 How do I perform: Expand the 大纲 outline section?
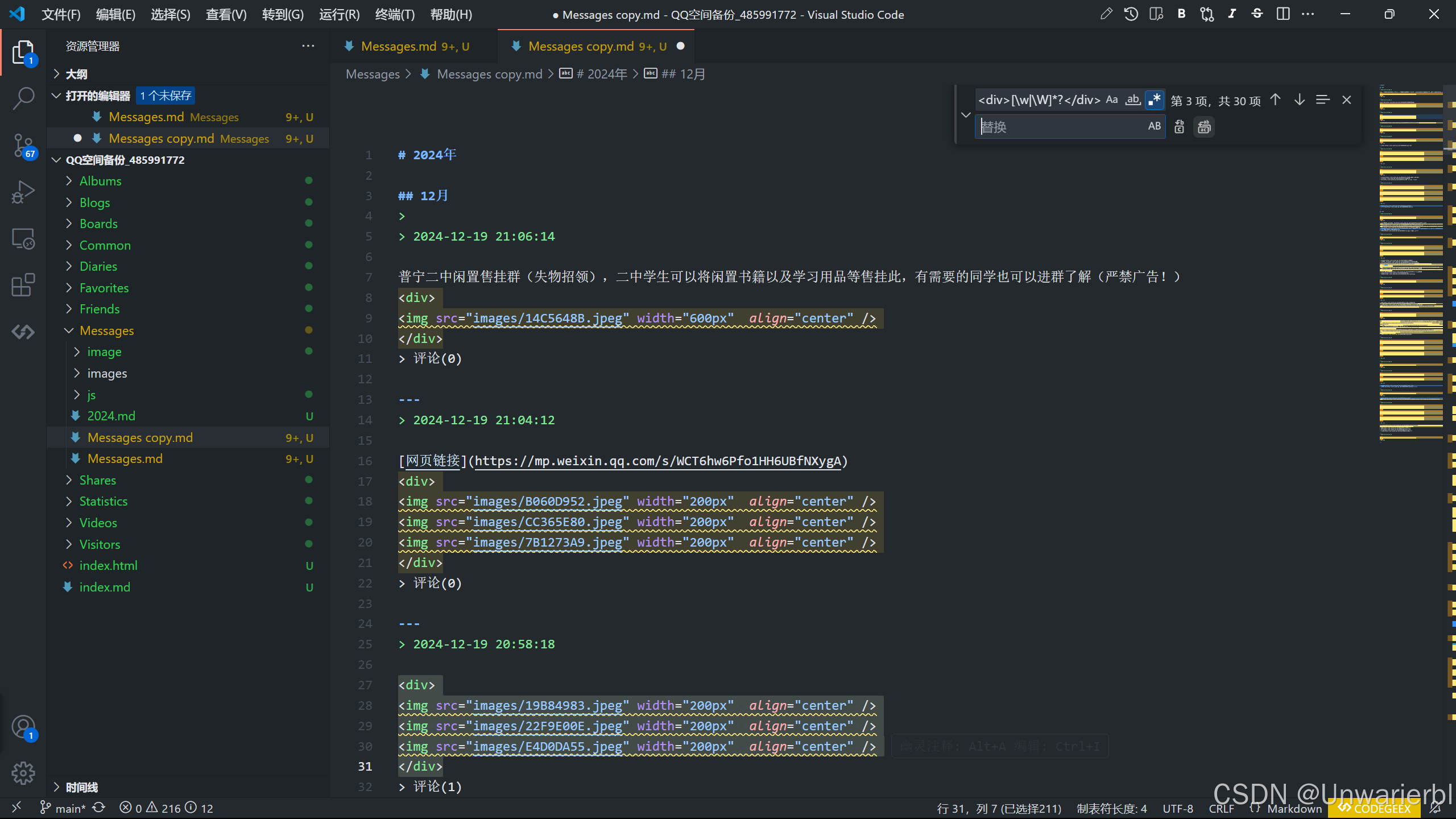click(76, 74)
